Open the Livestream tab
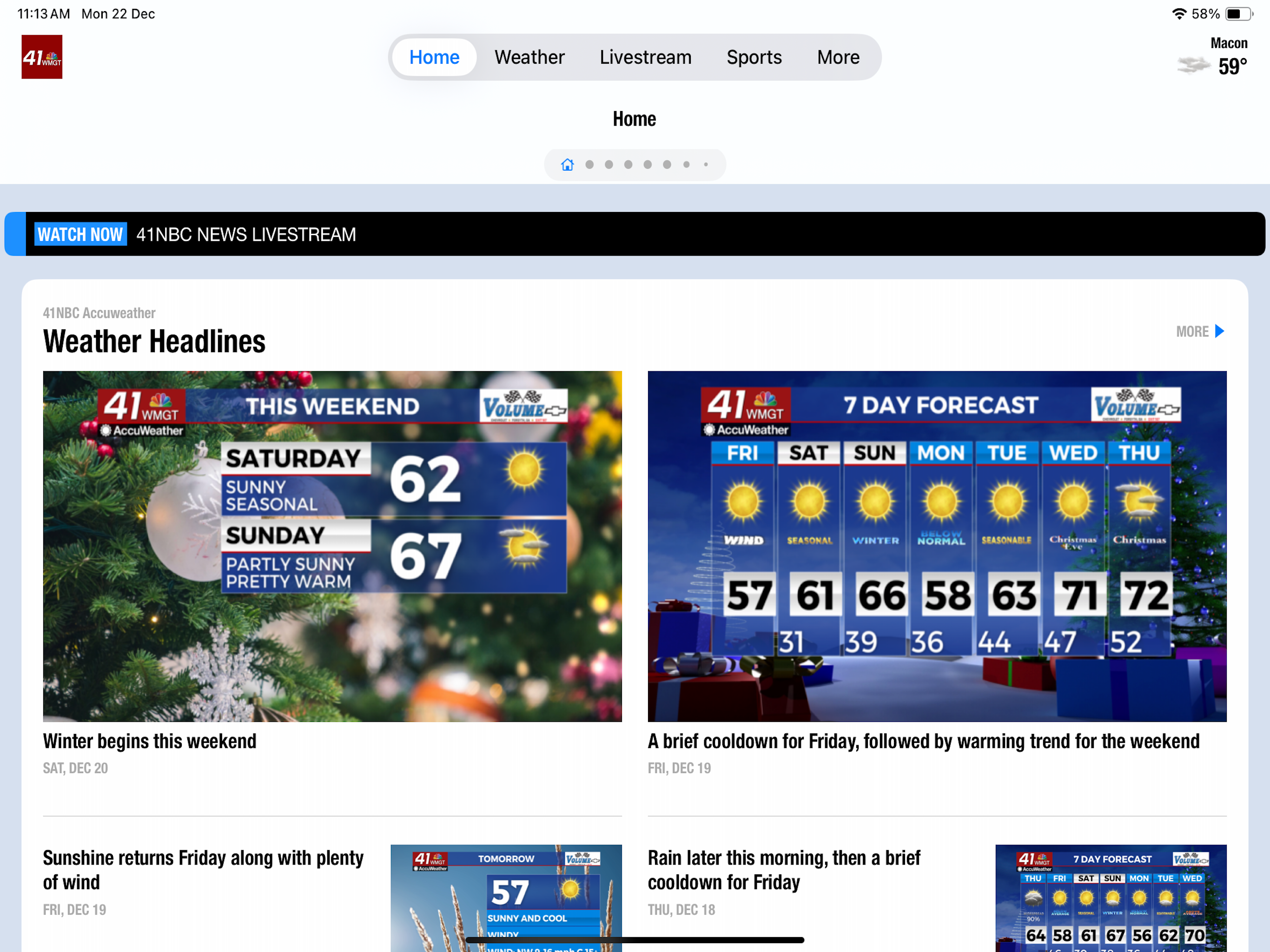The height and width of the screenshot is (952, 1270). 645,57
